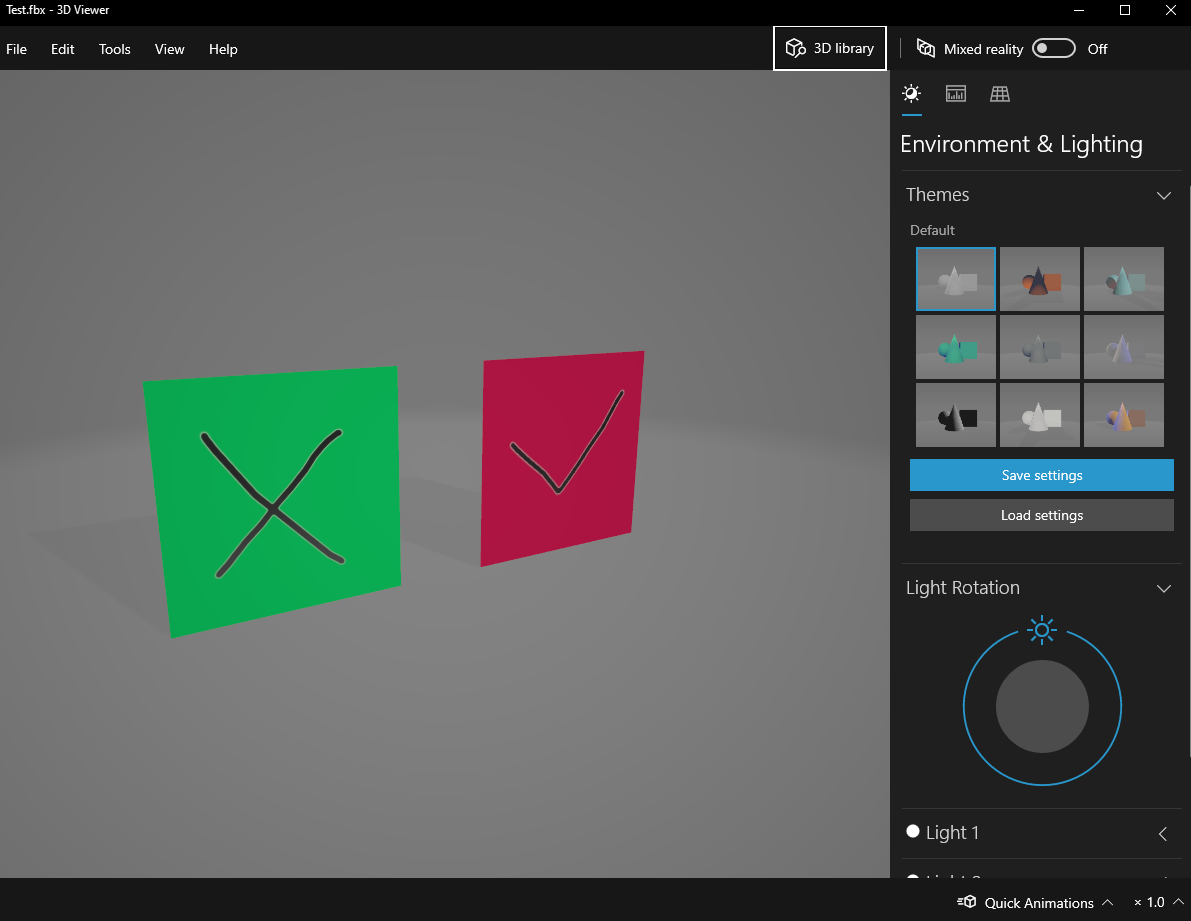This screenshot has width=1191, height=921.
Task: Click the Light 1 color indicator dot
Action: (912, 831)
